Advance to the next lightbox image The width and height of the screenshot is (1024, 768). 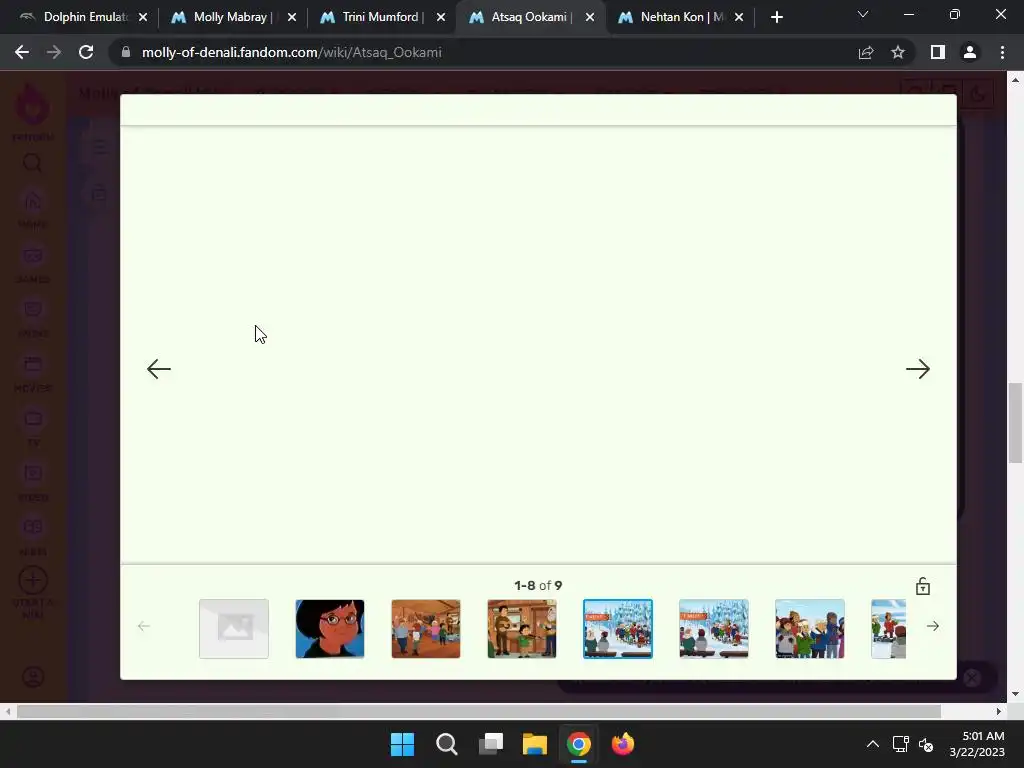click(x=918, y=369)
